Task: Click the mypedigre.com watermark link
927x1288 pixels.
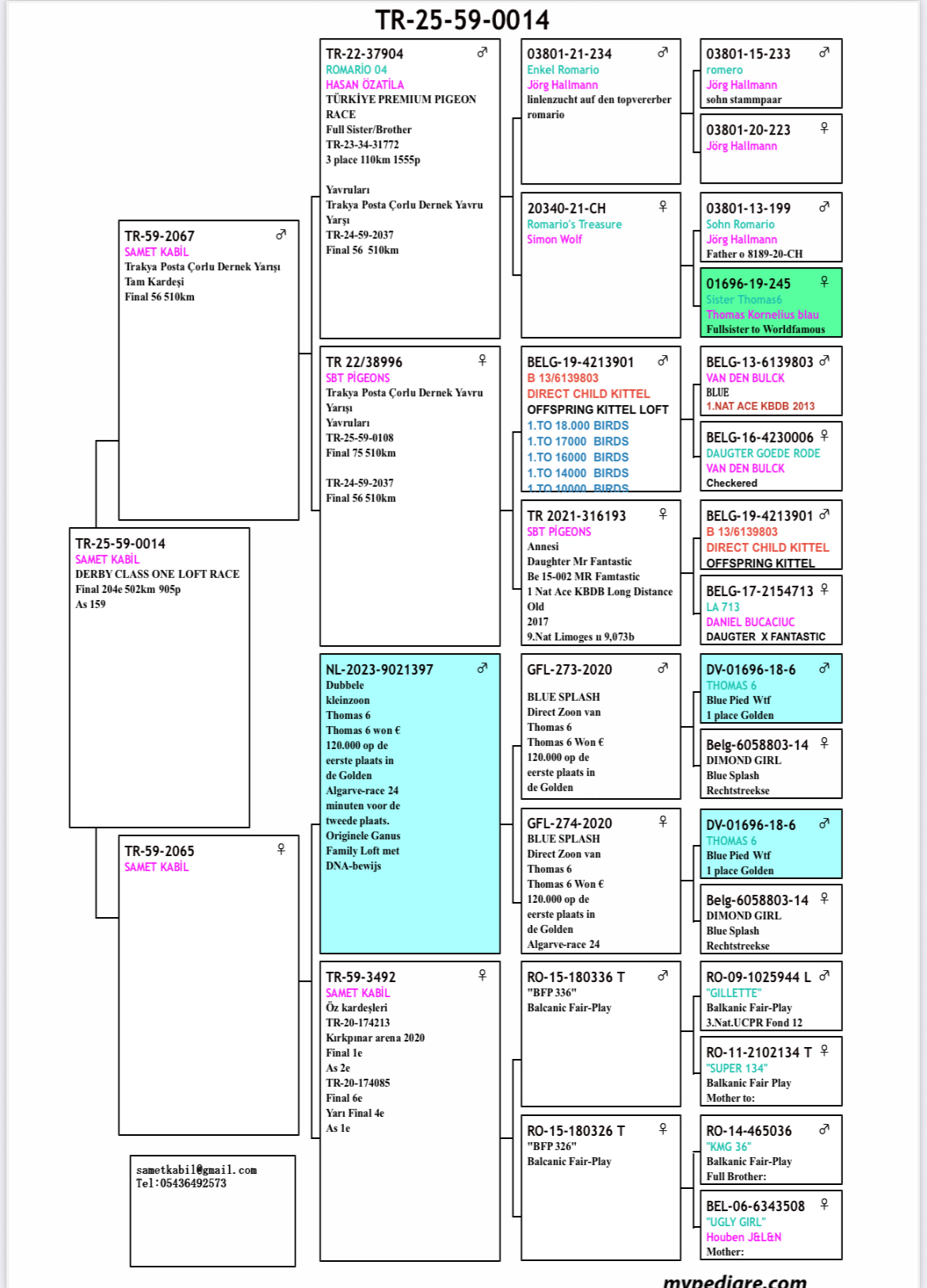Action: tap(734, 1280)
